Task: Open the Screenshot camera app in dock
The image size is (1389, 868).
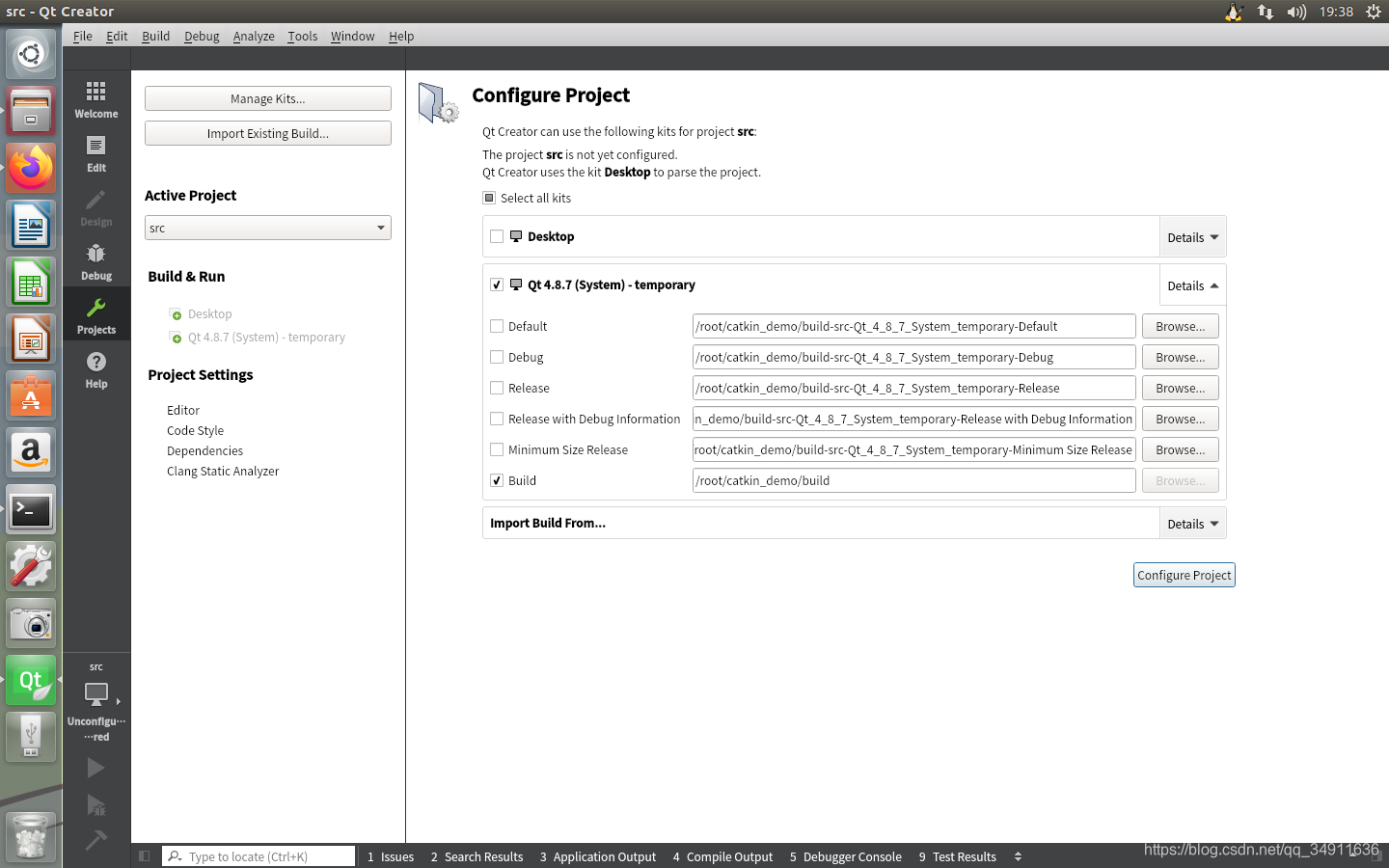Action: pyautogui.click(x=31, y=624)
